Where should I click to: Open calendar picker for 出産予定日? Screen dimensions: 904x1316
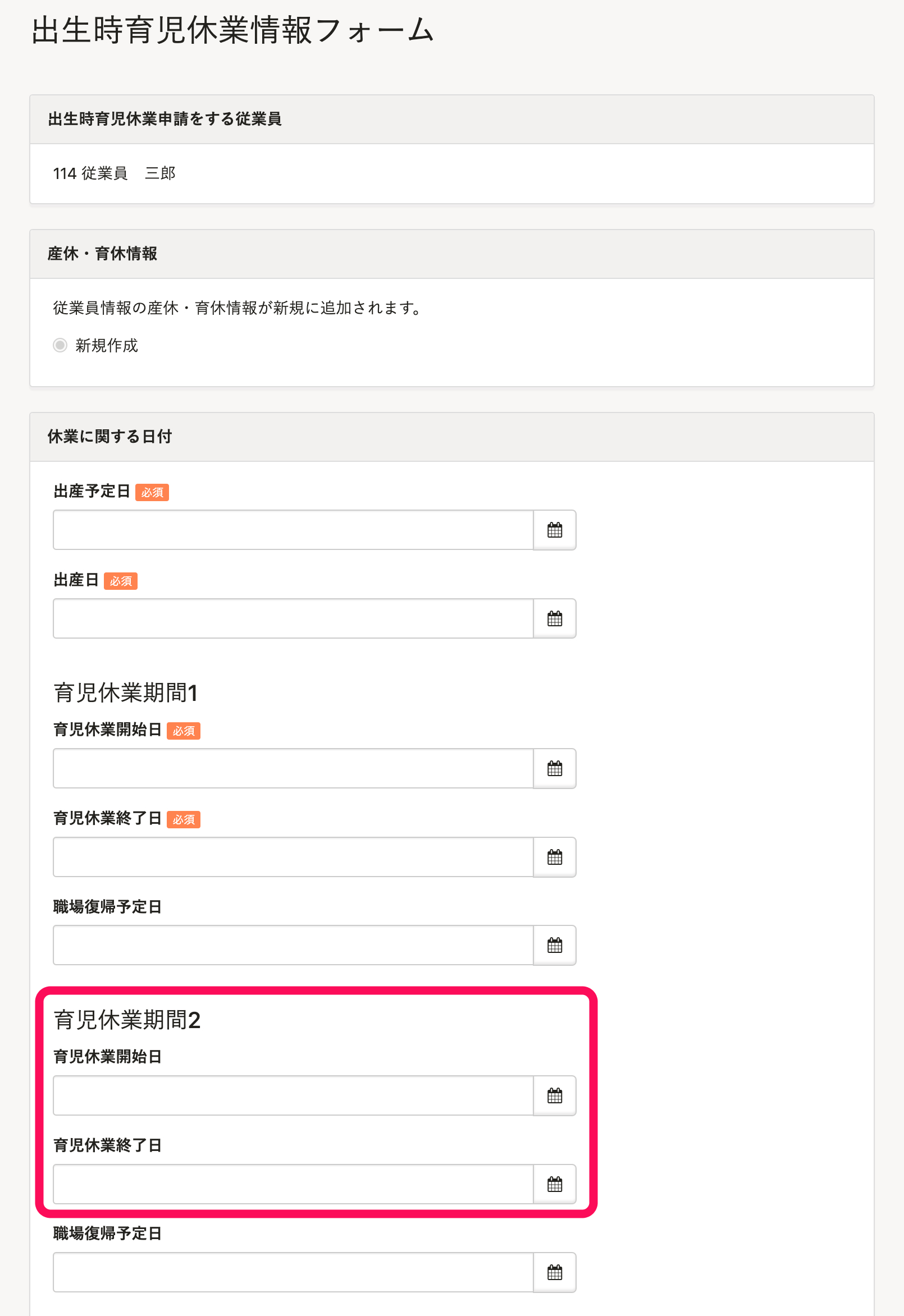tap(555, 530)
